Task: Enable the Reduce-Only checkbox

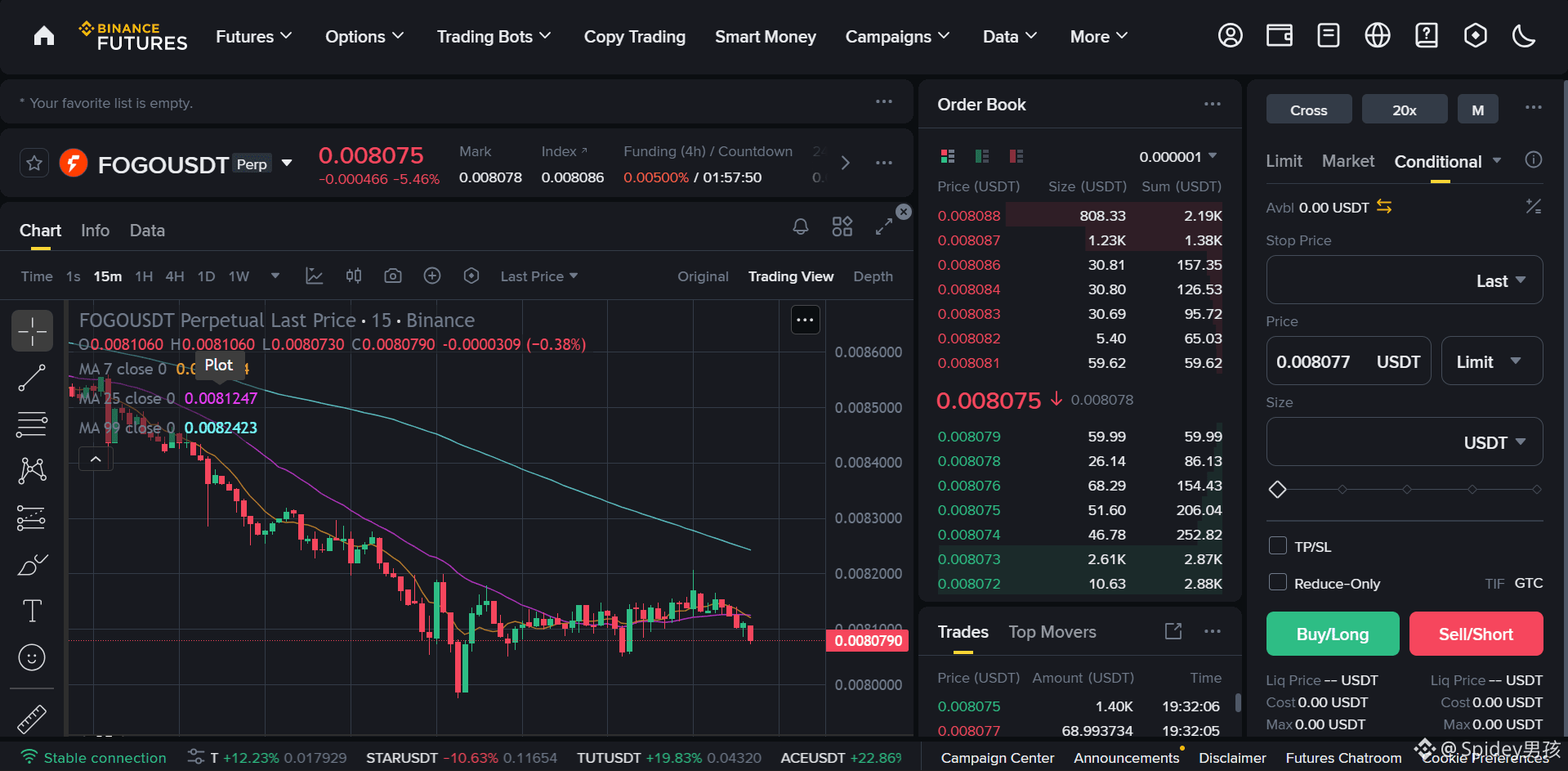Action: [1277, 582]
